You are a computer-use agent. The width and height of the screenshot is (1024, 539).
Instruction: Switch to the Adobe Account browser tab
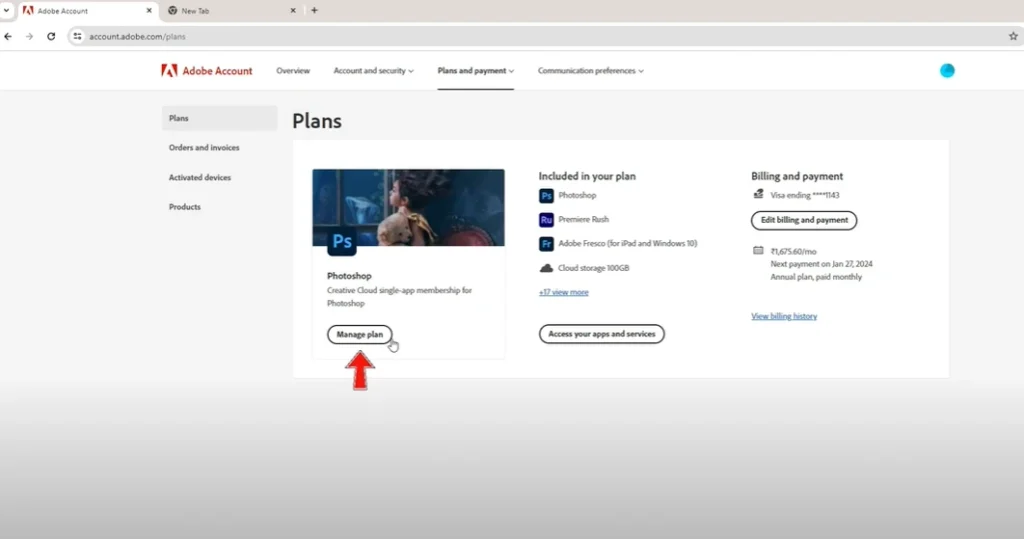click(x=86, y=10)
